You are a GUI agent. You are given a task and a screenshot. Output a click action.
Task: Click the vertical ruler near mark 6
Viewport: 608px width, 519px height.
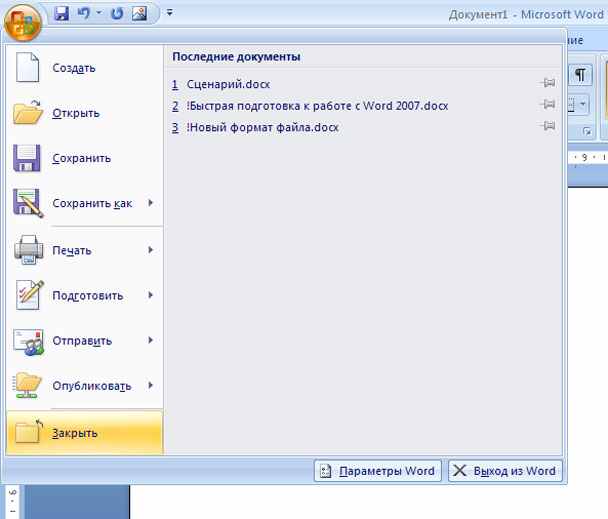coord(12,493)
